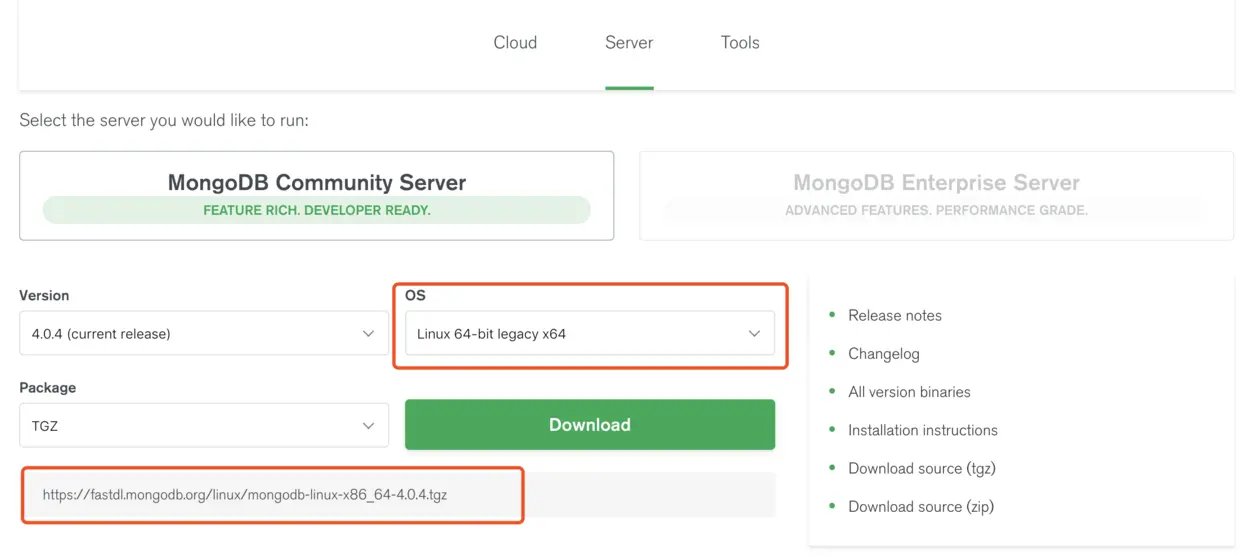The image size is (1240, 559).
Task: Click the green Download button
Action: pyautogui.click(x=590, y=424)
